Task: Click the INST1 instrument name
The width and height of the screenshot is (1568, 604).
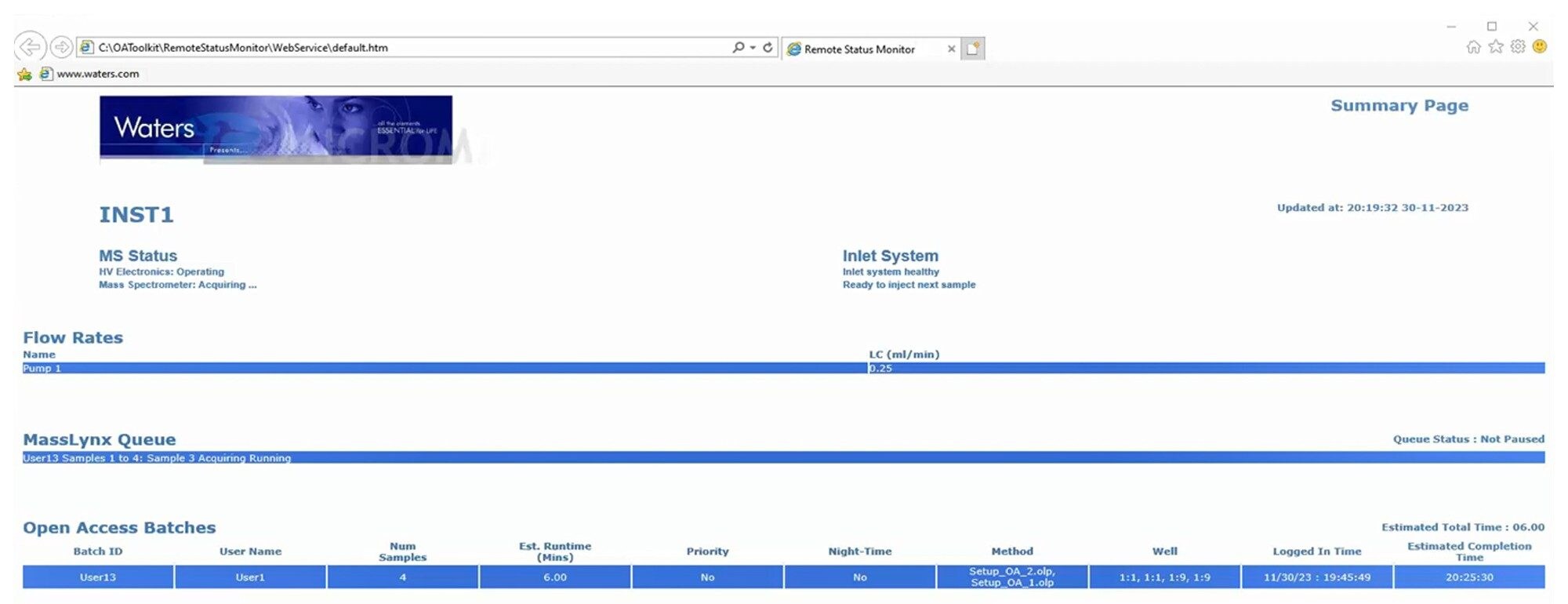Action: click(136, 214)
